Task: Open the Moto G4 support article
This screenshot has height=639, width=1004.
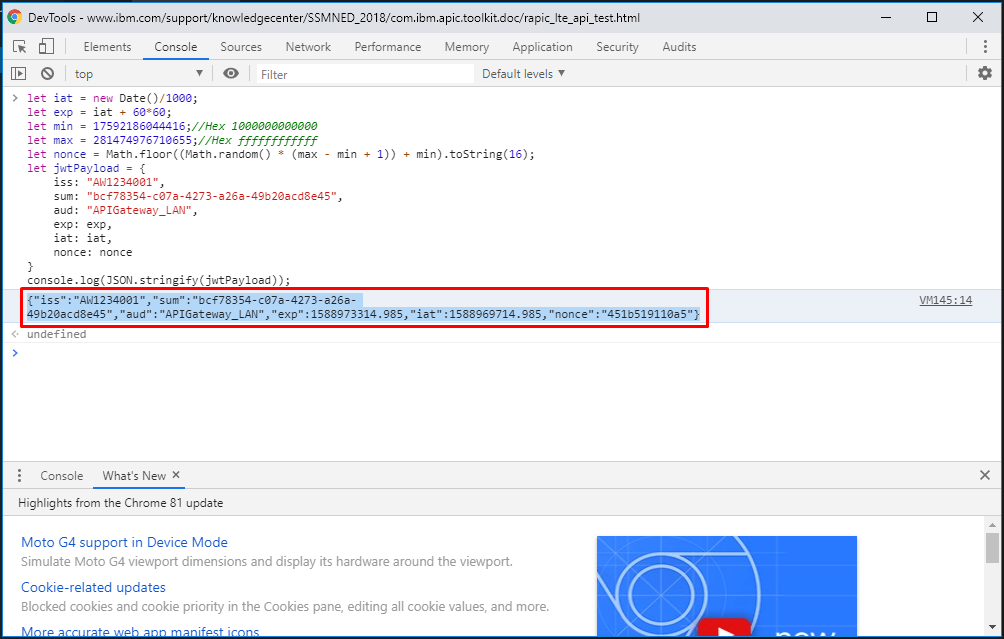Action: [x=124, y=541]
